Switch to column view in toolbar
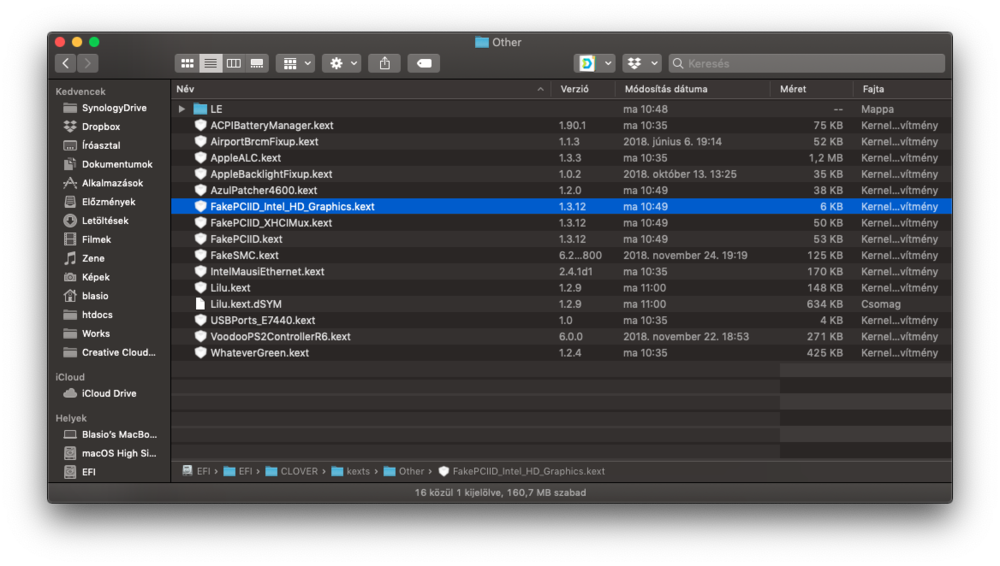This screenshot has width=1000, height=566. (x=234, y=63)
